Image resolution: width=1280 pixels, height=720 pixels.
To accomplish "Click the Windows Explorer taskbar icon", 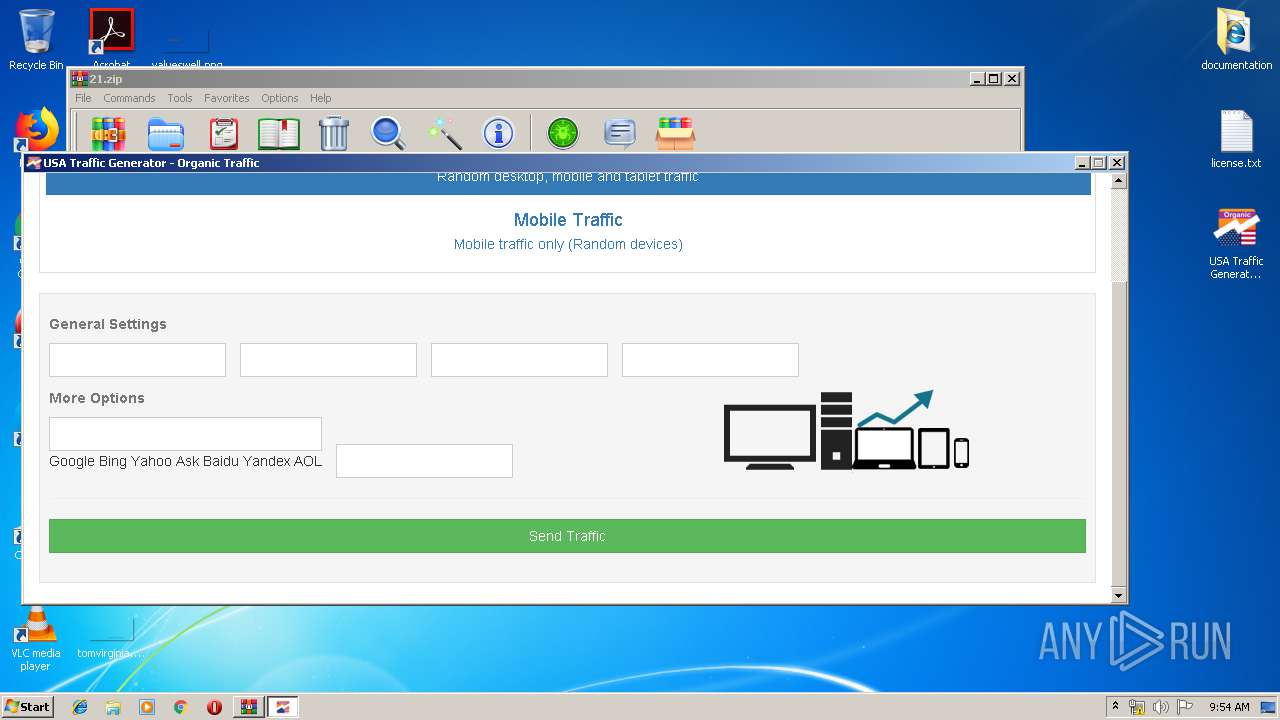I will pos(113,707).
